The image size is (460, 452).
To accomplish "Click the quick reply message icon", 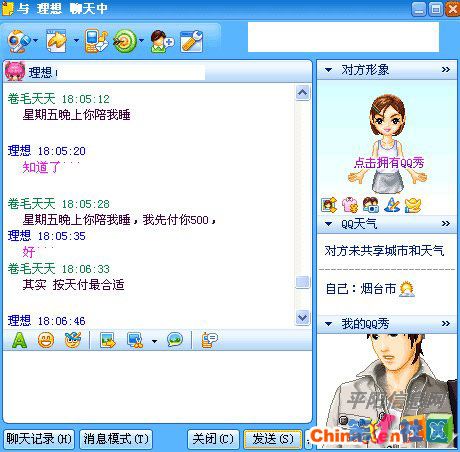I will click(209, 340).
